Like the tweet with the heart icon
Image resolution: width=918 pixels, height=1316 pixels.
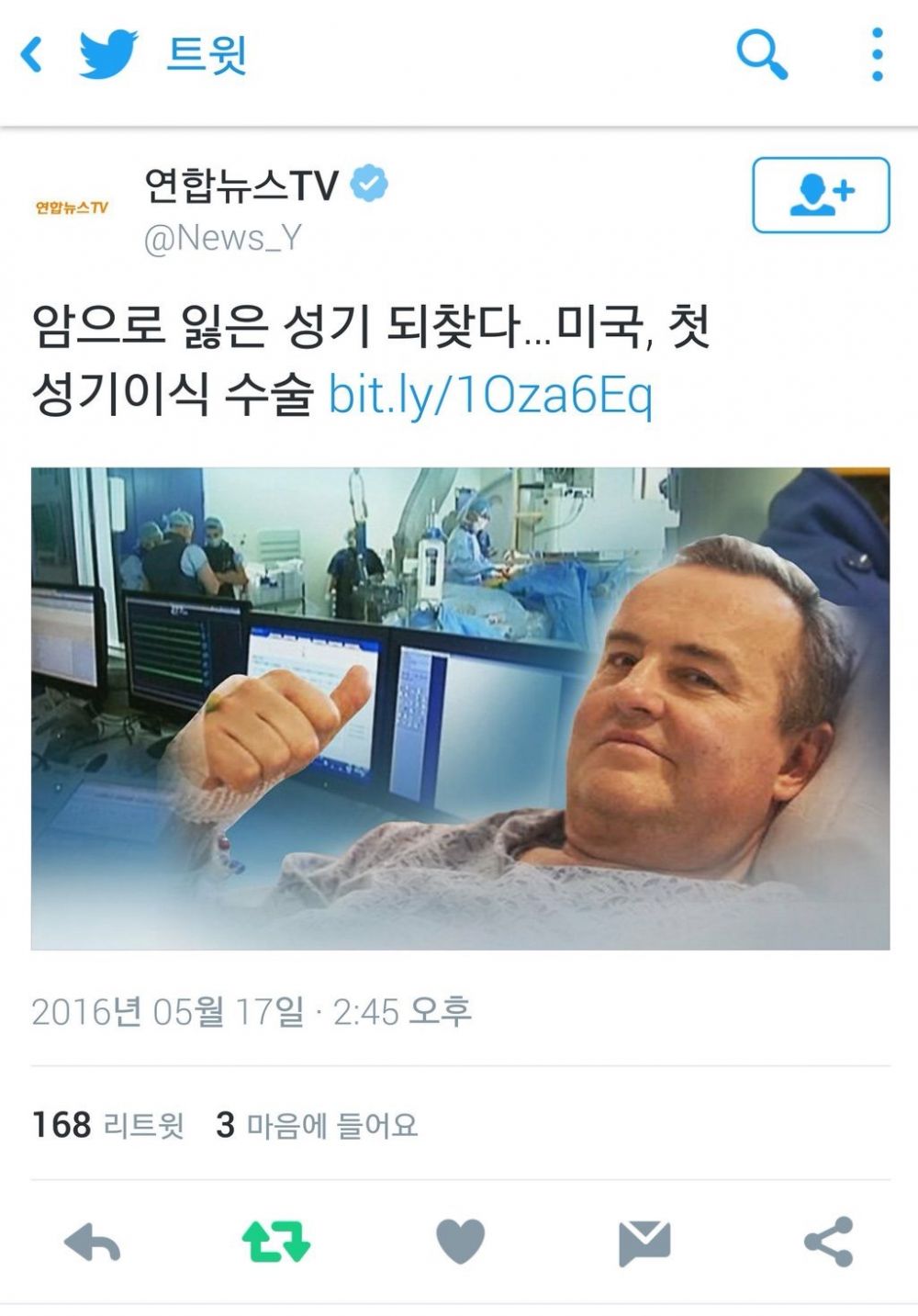[x=460, y=1242]
